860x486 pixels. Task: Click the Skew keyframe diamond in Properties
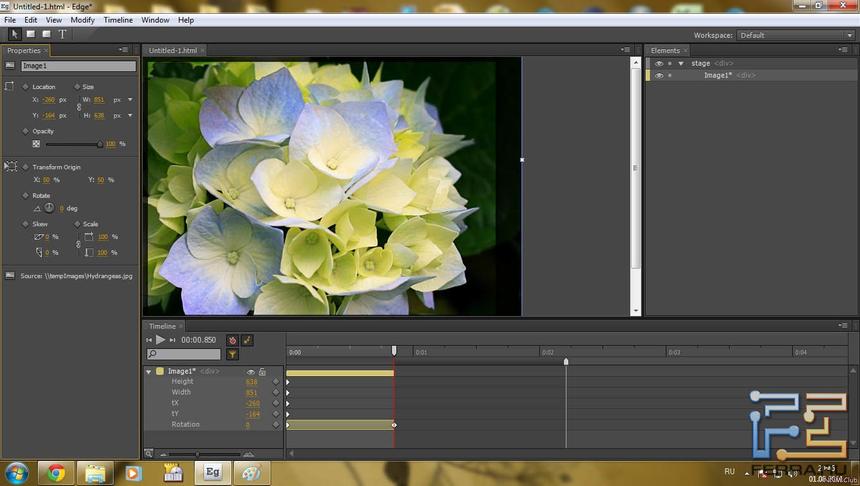[x=25, y=224]
